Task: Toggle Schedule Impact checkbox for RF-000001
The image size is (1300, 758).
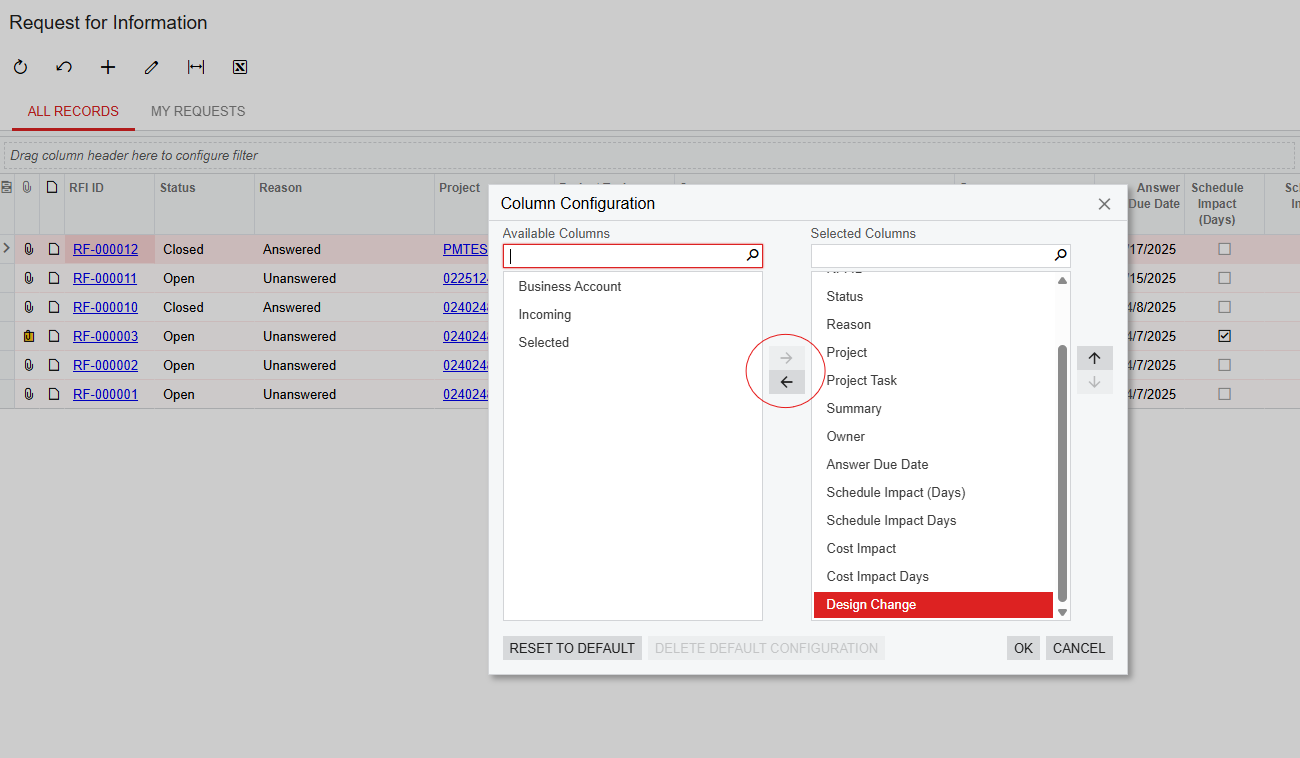Action: (1224, 394)
